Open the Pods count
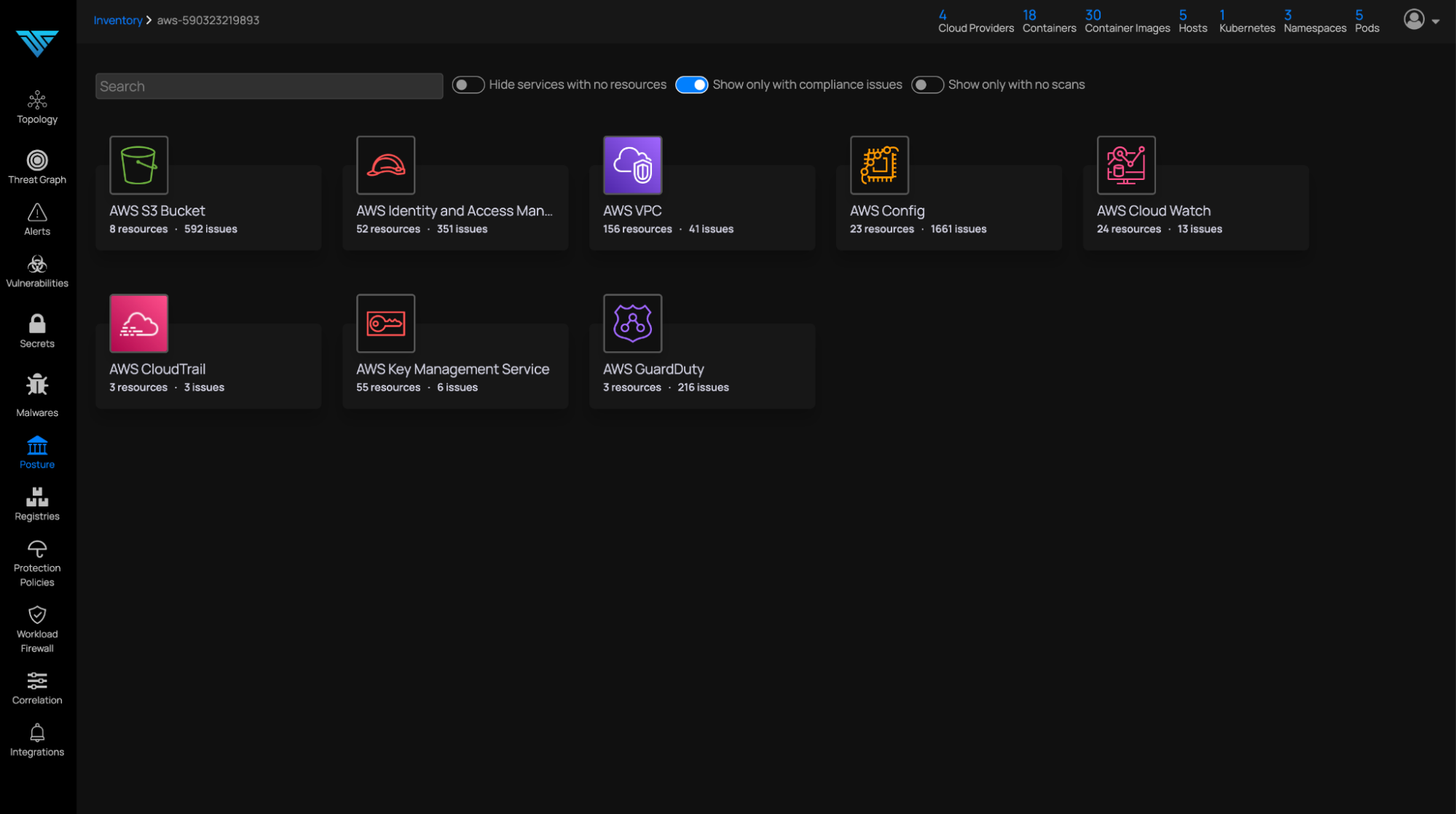 [1366, 21]
